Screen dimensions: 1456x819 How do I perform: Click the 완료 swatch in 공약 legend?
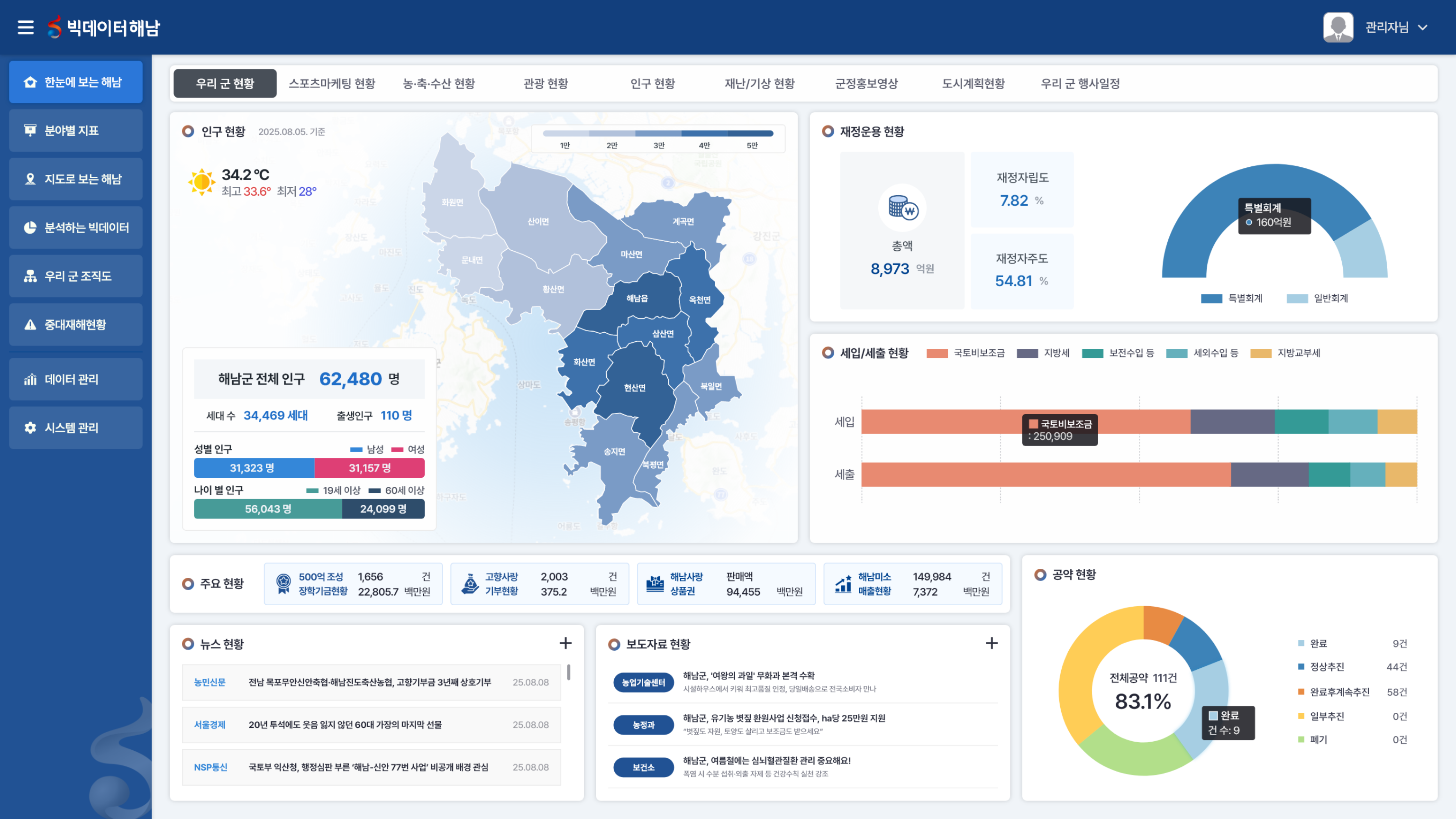(x=1301, y=643)
